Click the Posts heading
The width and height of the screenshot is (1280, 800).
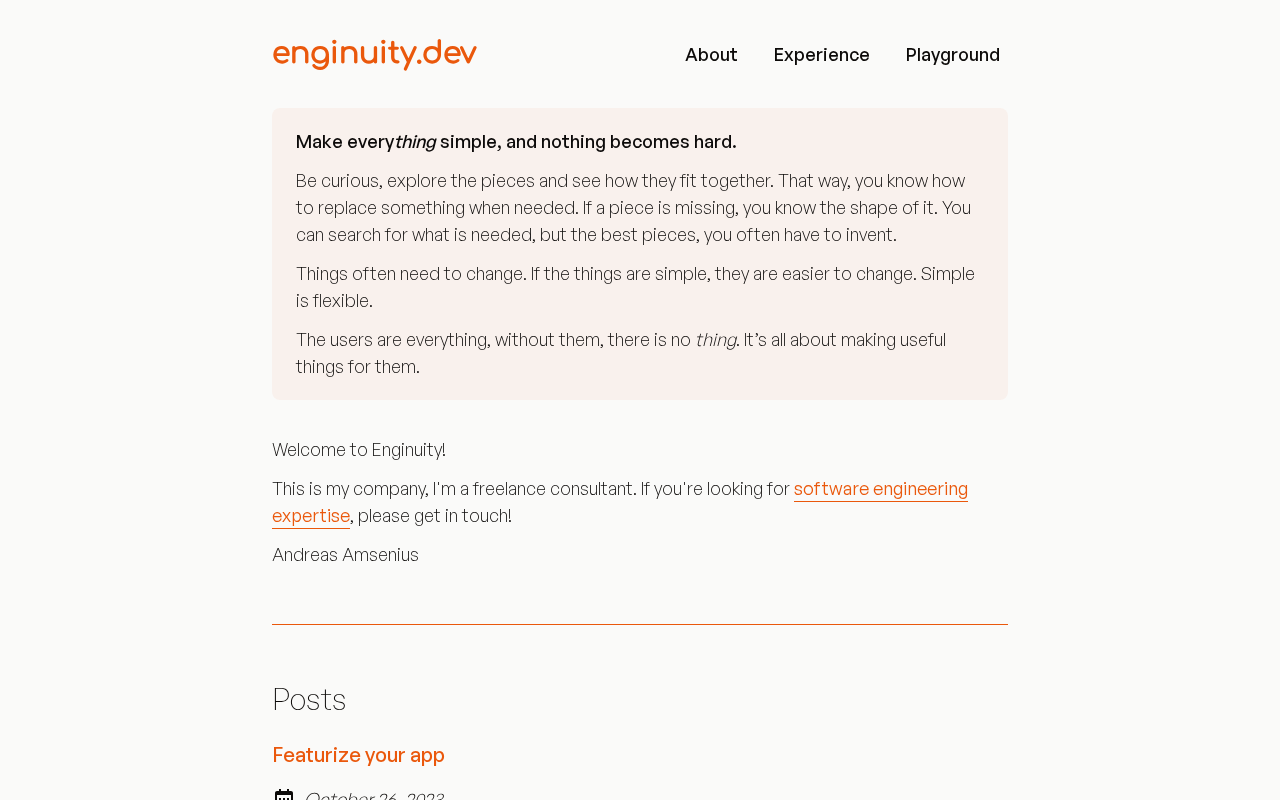[x=309, y=699]
